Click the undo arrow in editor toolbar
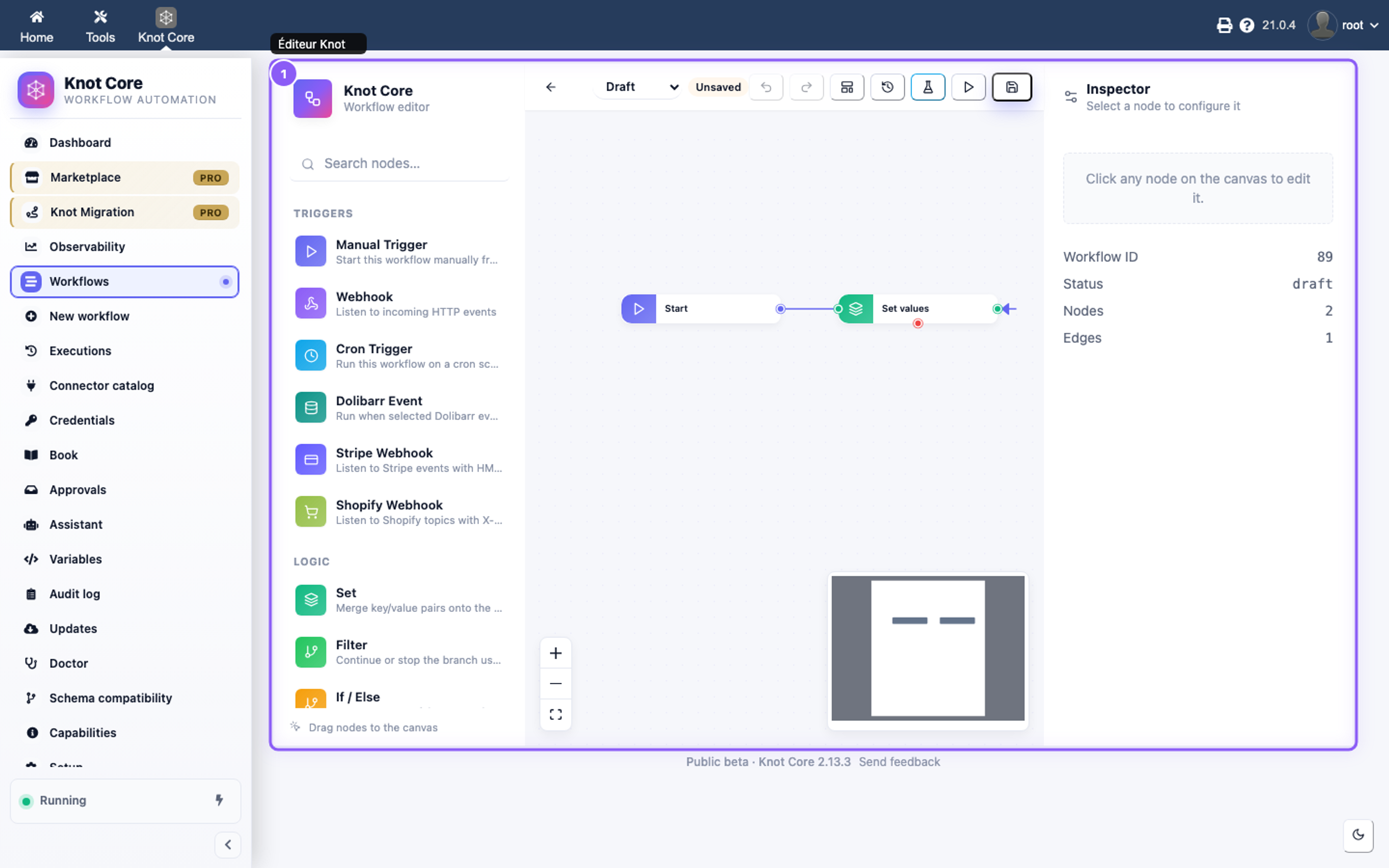The height and width of the screenshot is (868, 1389). (x=766, y=87)
